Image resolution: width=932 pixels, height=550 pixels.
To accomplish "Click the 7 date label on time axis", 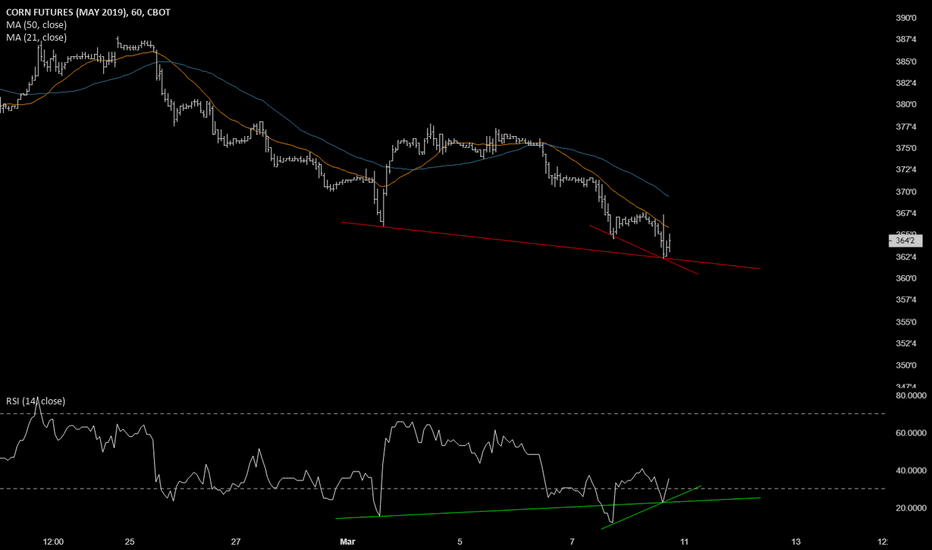I will pyautogui.click(x=572, y=542).
